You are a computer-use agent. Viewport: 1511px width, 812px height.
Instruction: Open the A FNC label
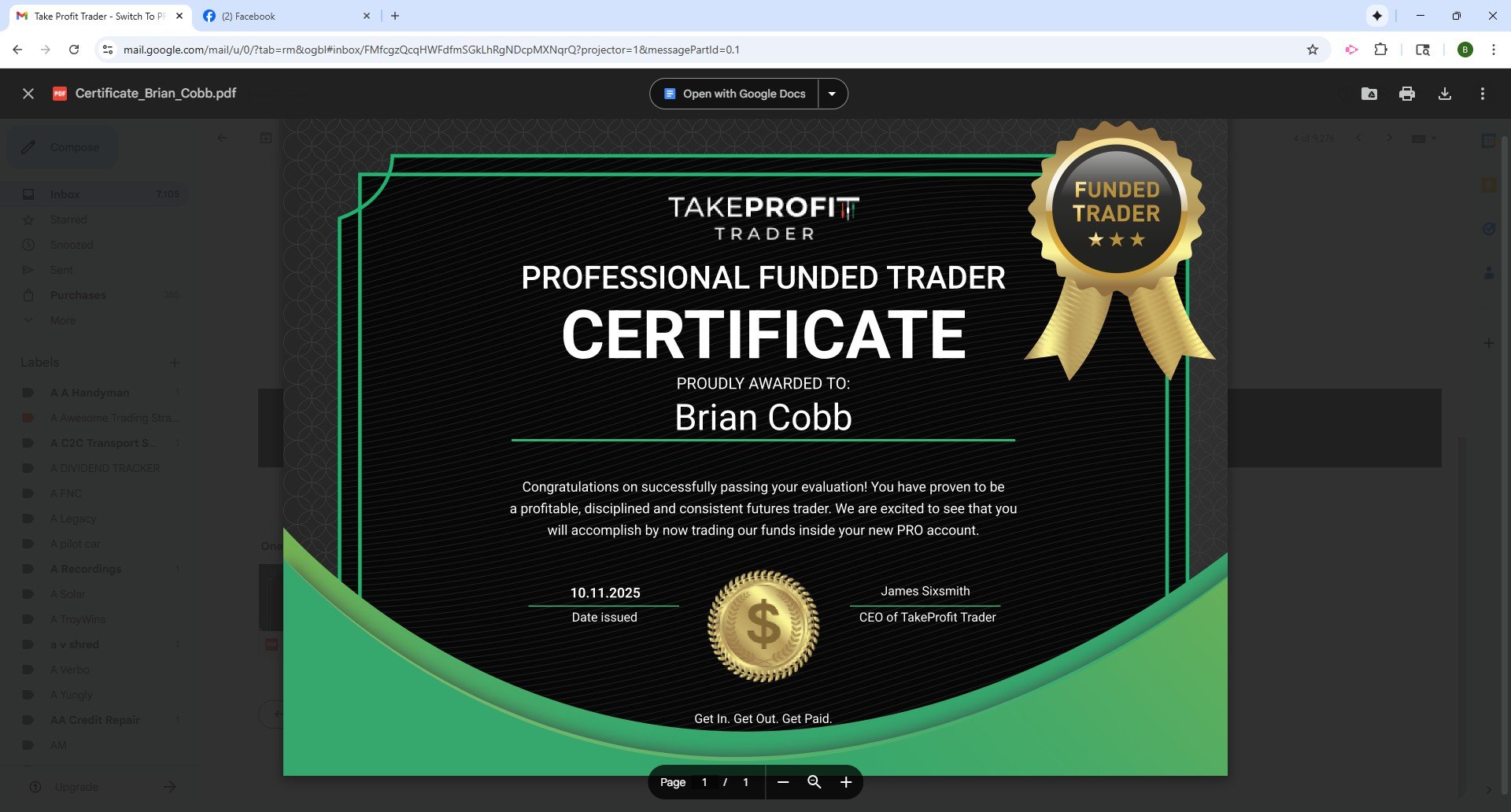[x=94, y=493]
